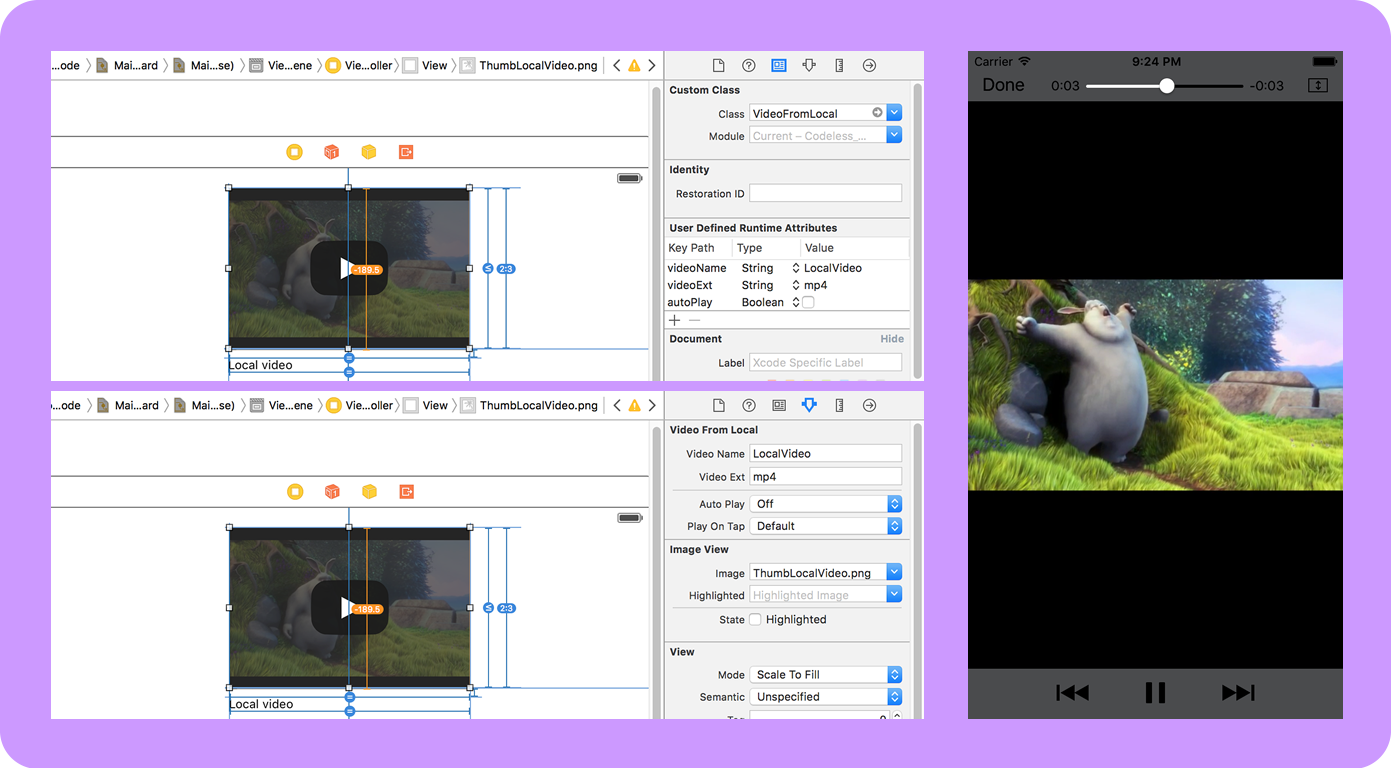The image size is (1392, 768).
Task: Switch to Identity inspector in Video From Local window
Action: click(779, 405)
